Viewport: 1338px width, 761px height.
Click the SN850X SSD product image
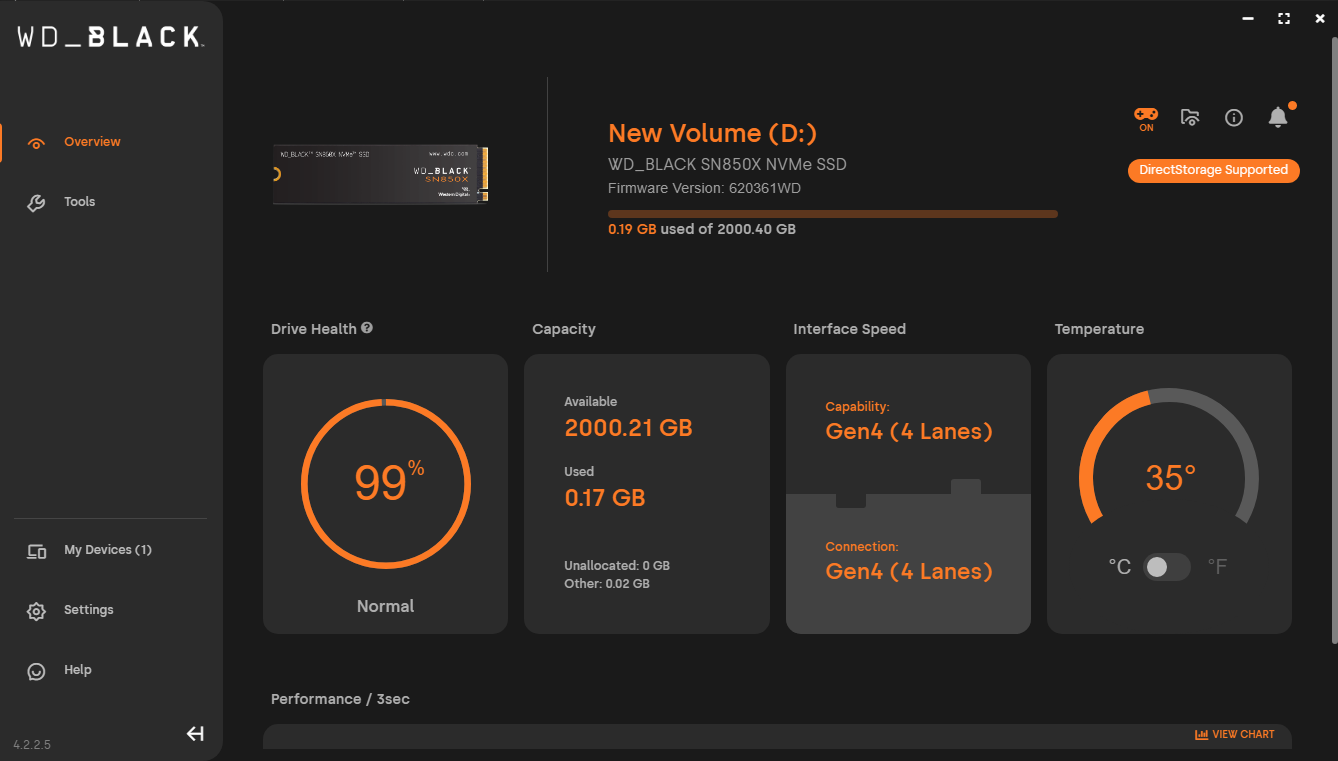pos(381,174)
